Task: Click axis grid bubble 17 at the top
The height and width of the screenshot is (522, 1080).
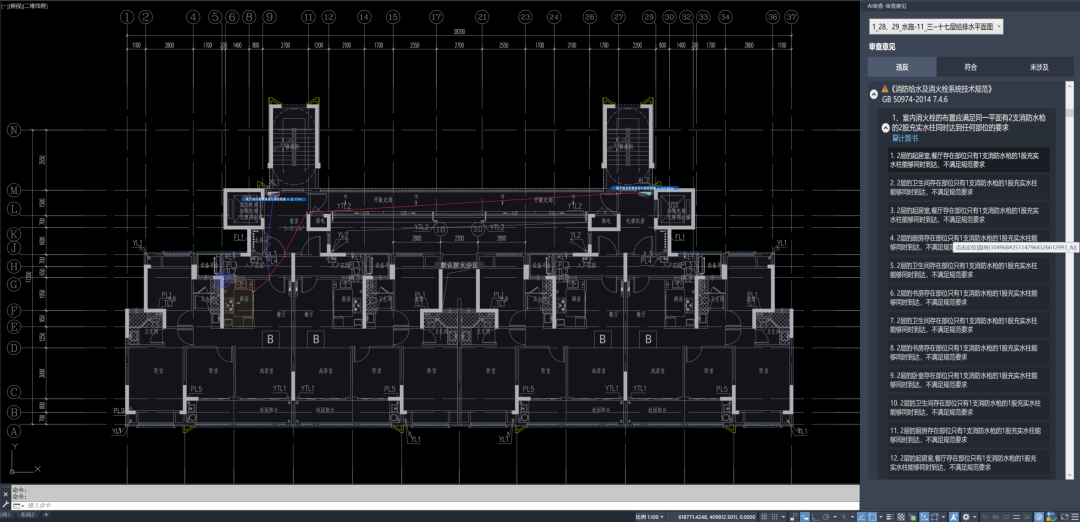Action: [x=435, y=16]
